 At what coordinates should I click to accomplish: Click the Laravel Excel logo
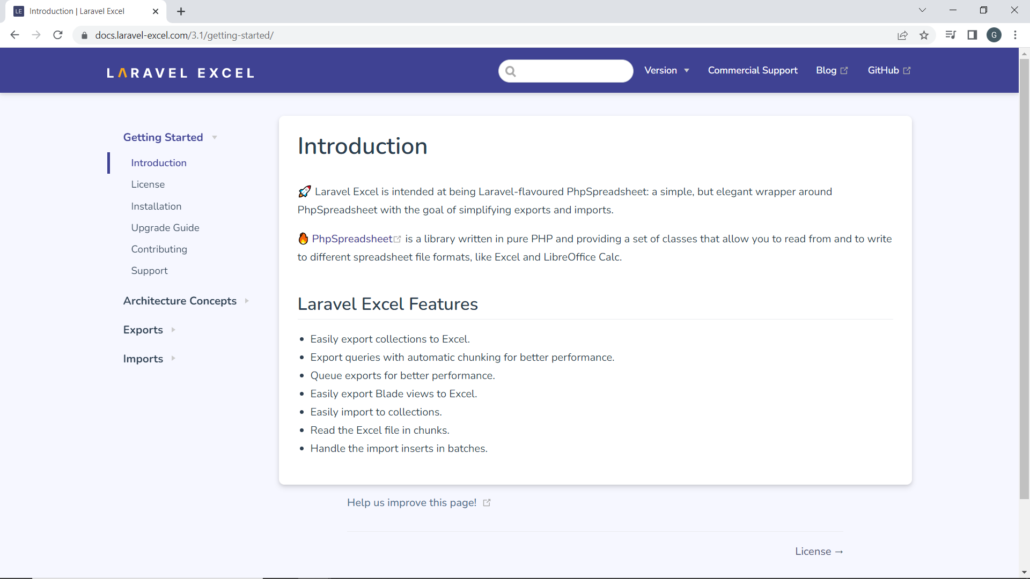(x=181, y=73)
